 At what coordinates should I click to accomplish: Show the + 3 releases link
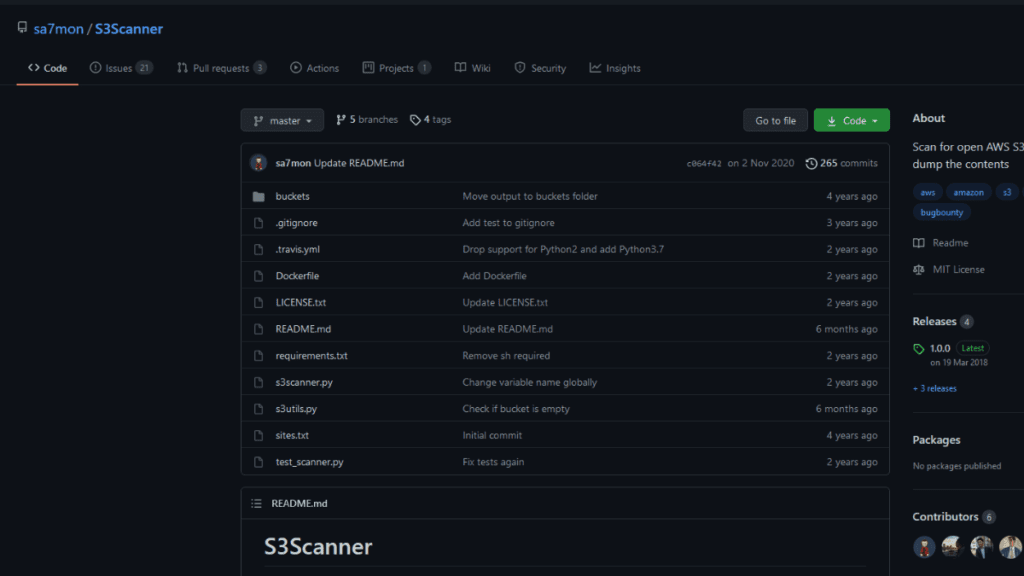(x=935, y=389)
